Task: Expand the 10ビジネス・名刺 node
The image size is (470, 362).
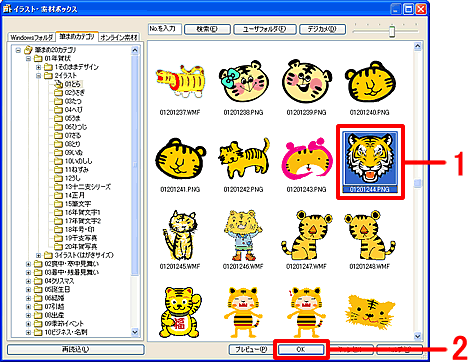Action: click(28, 332)
